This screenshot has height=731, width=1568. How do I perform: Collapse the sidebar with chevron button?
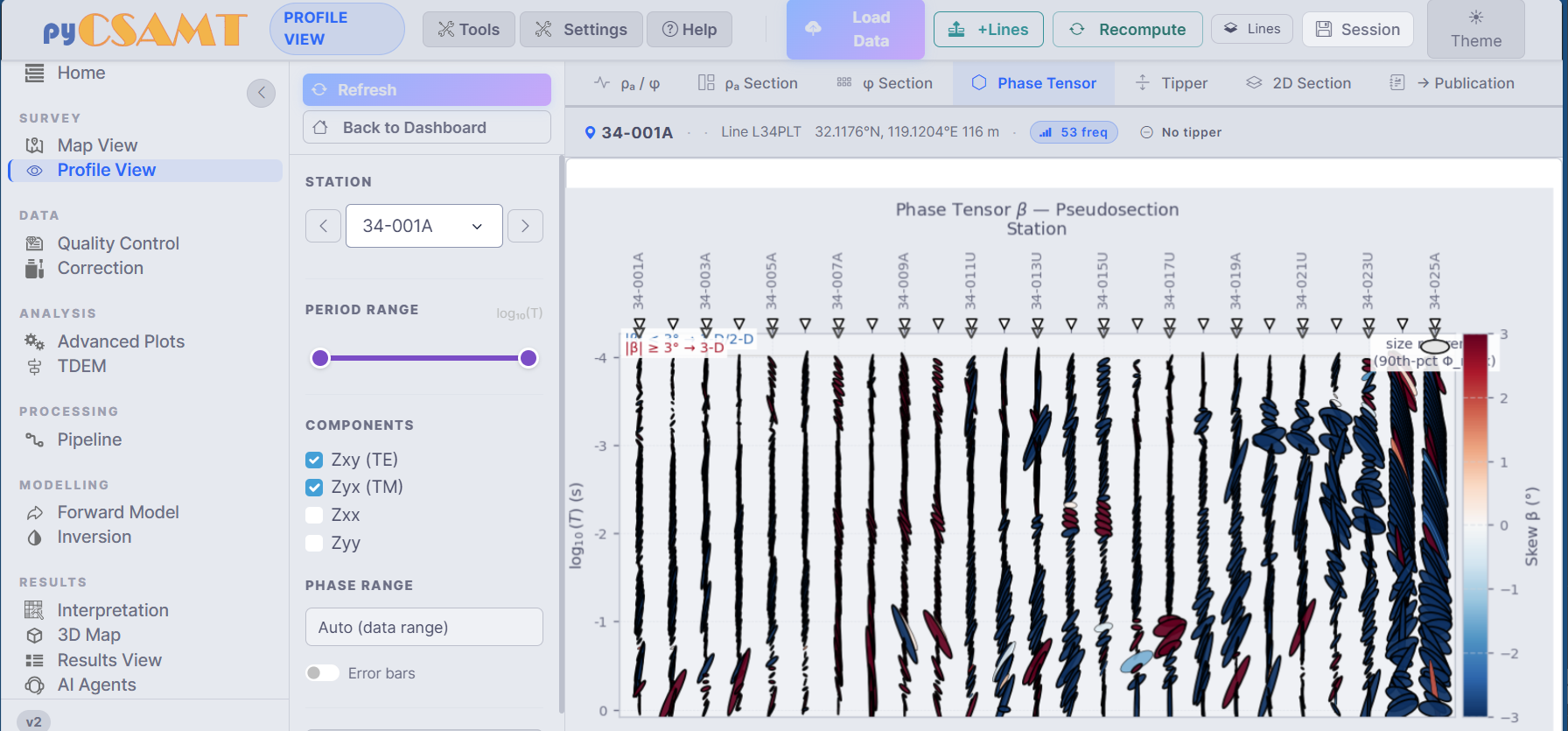(261, 93)
